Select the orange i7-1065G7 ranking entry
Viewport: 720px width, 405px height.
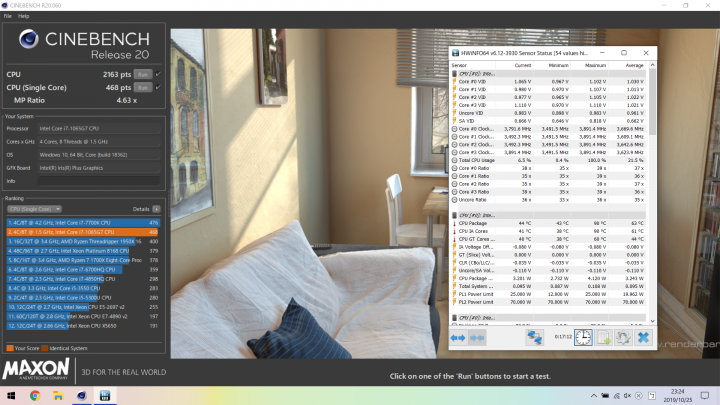tap(83, 232)
